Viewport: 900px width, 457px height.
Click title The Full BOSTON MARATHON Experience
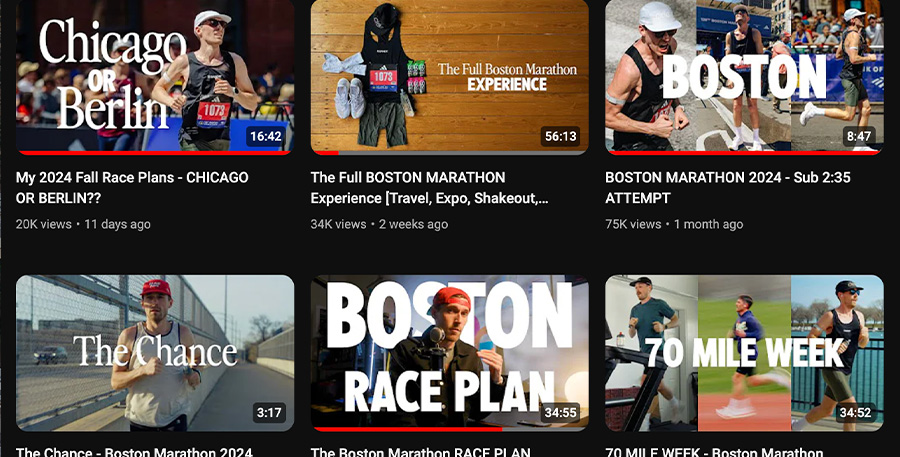point(429,188)
